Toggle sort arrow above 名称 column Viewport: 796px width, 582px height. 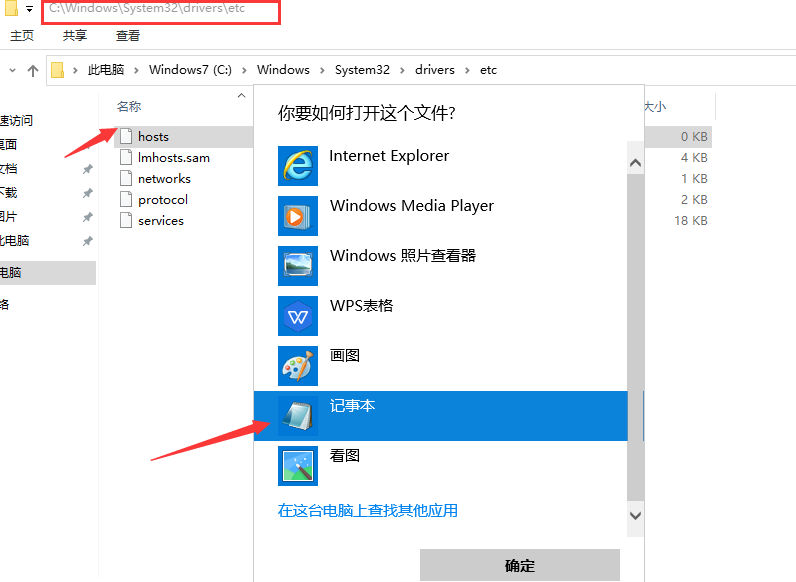pos(242,95)
